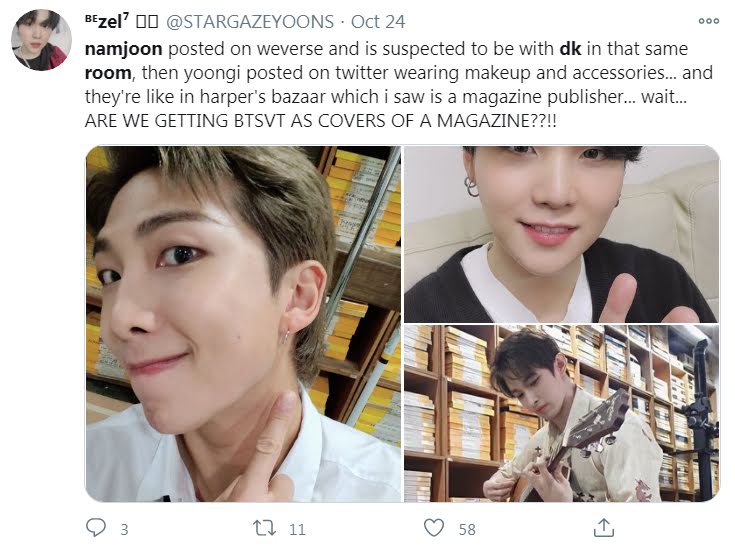Click the Oct 24 timestamp

[x=378, y=22]
